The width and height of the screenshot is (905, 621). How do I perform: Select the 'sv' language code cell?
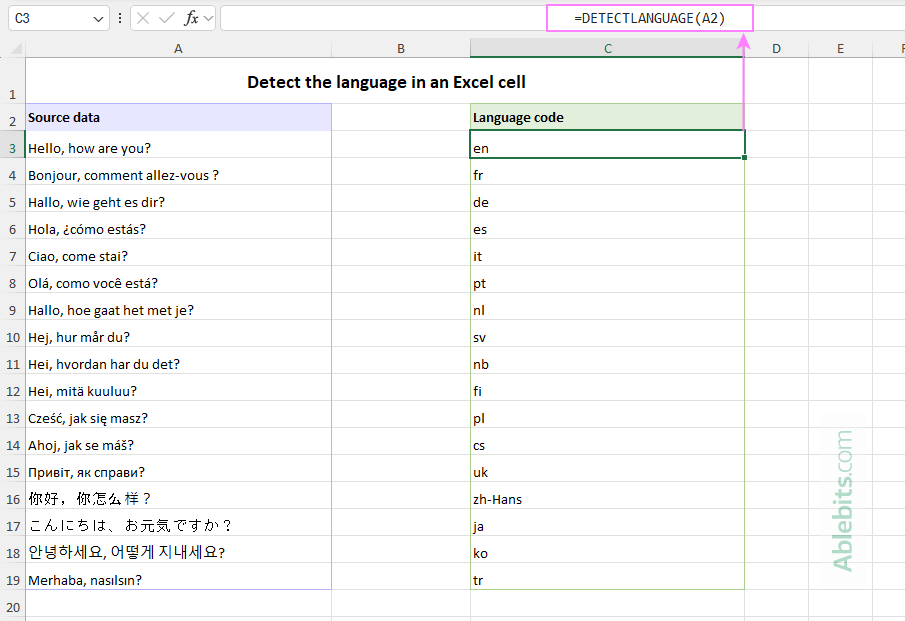(607, 334)
